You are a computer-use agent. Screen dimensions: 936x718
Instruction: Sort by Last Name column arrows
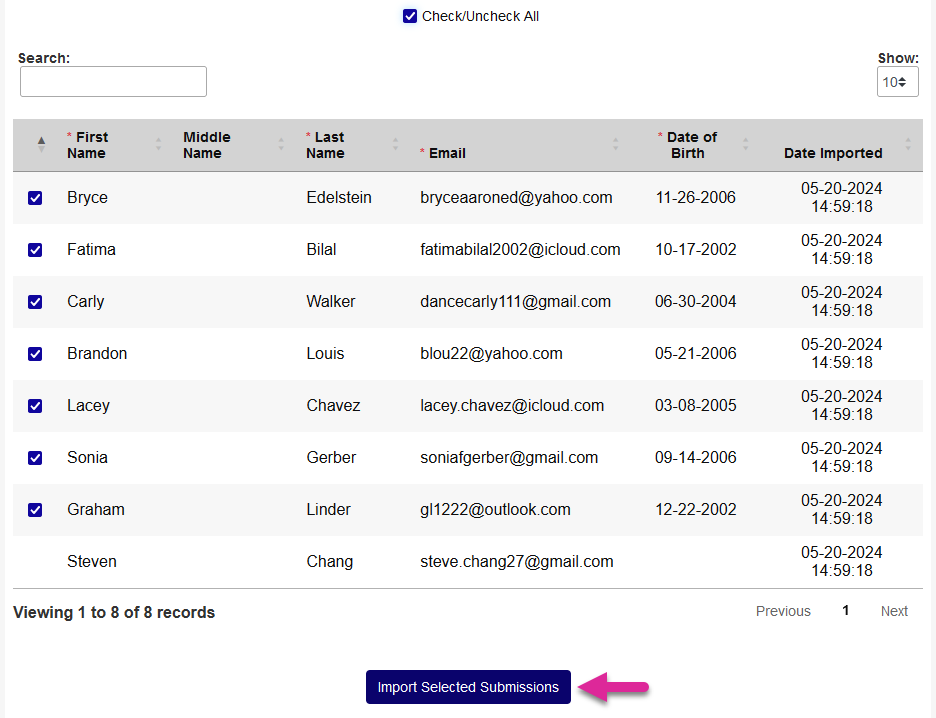click(x=395, y=145)
